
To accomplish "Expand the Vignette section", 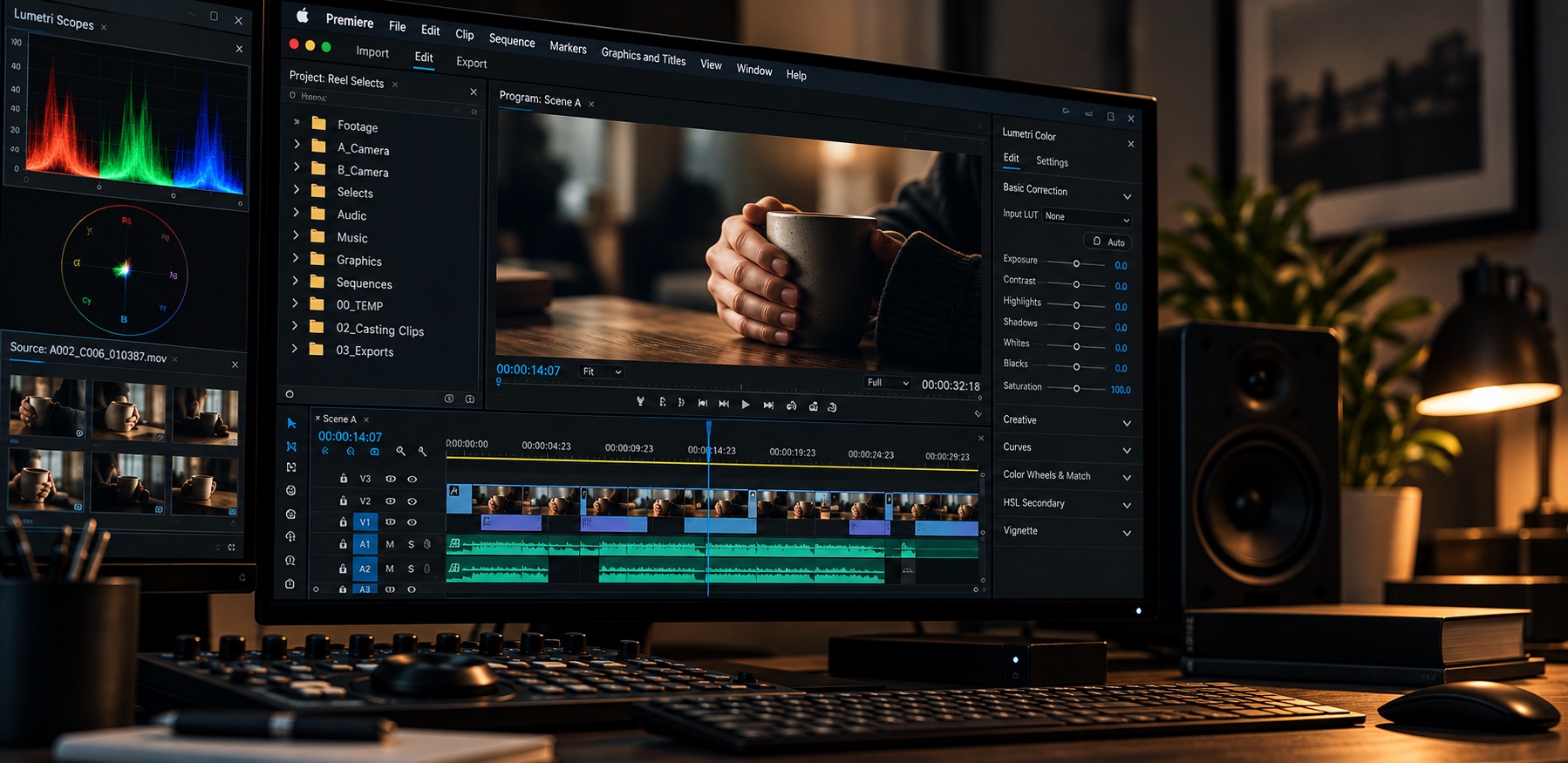I will tap(1127, 533).
